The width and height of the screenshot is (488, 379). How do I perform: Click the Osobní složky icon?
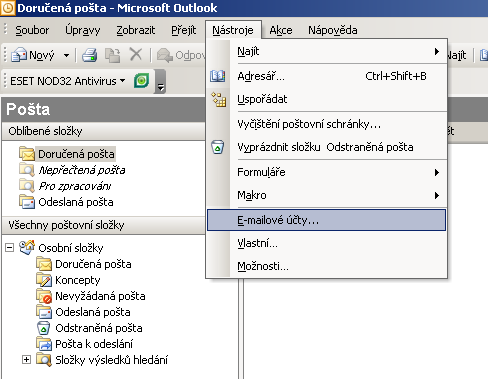click(27, 247)
